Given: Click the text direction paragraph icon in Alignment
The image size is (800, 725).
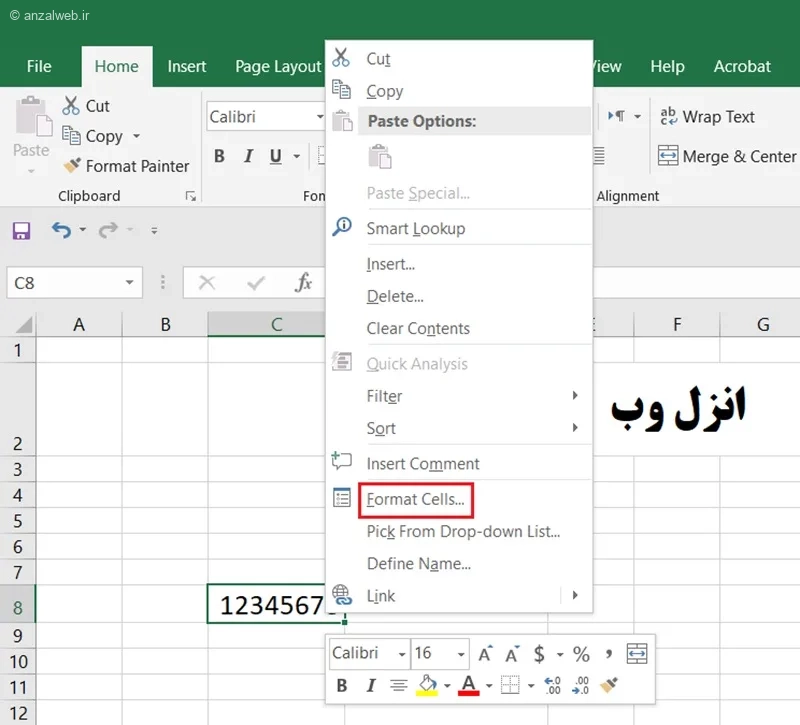Looking at the screenshot, I should (x=616, y=116).
